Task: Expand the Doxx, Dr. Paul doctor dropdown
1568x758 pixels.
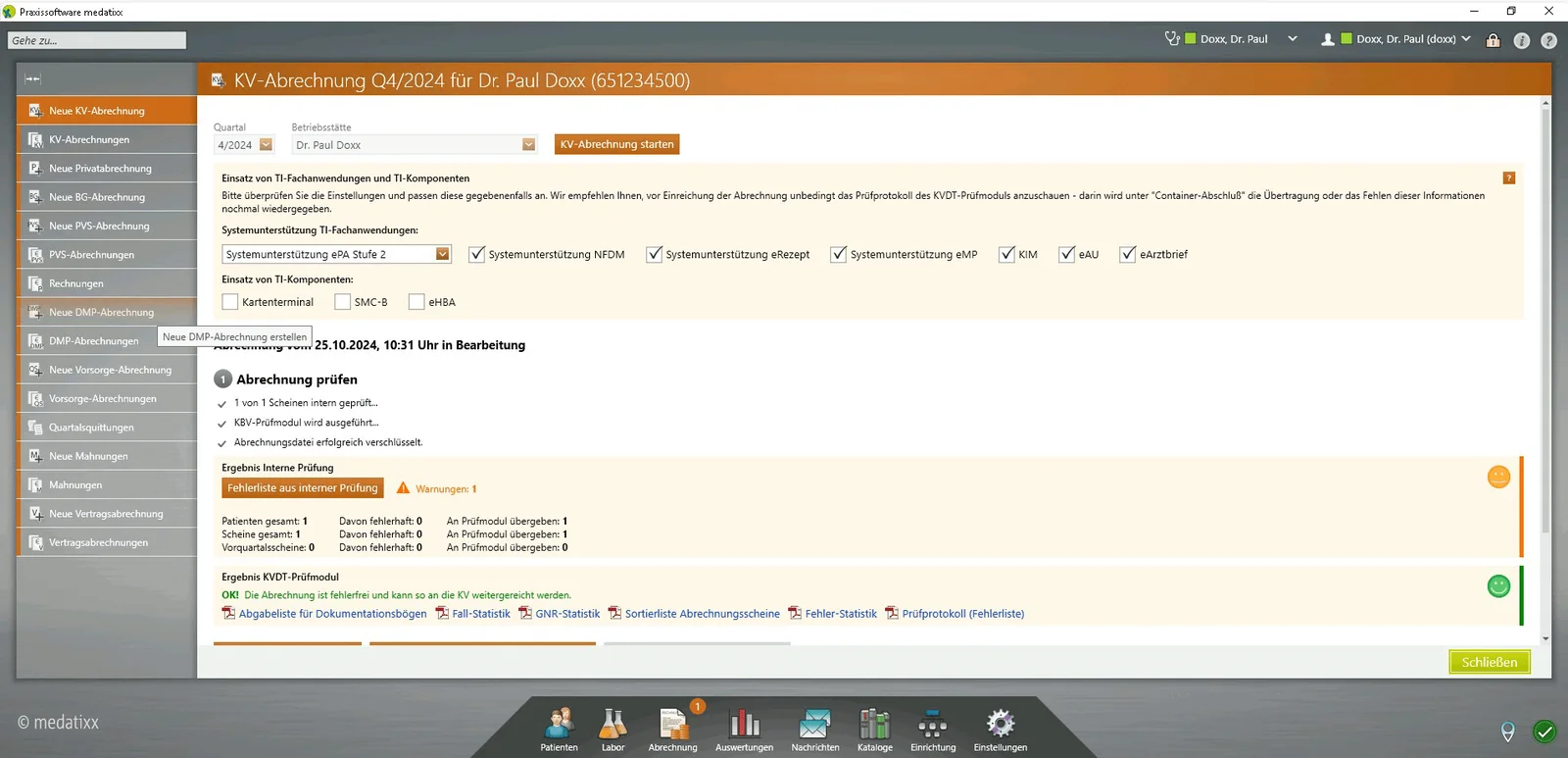Action: (x=1293, y=39)
